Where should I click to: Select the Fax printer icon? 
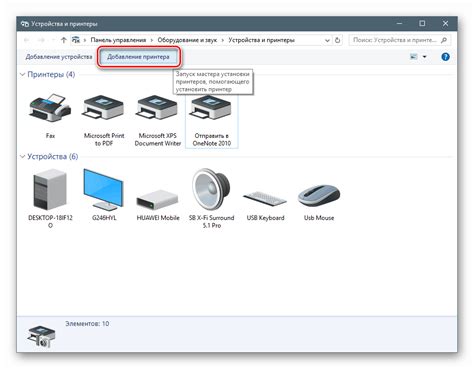click(50, 109)
